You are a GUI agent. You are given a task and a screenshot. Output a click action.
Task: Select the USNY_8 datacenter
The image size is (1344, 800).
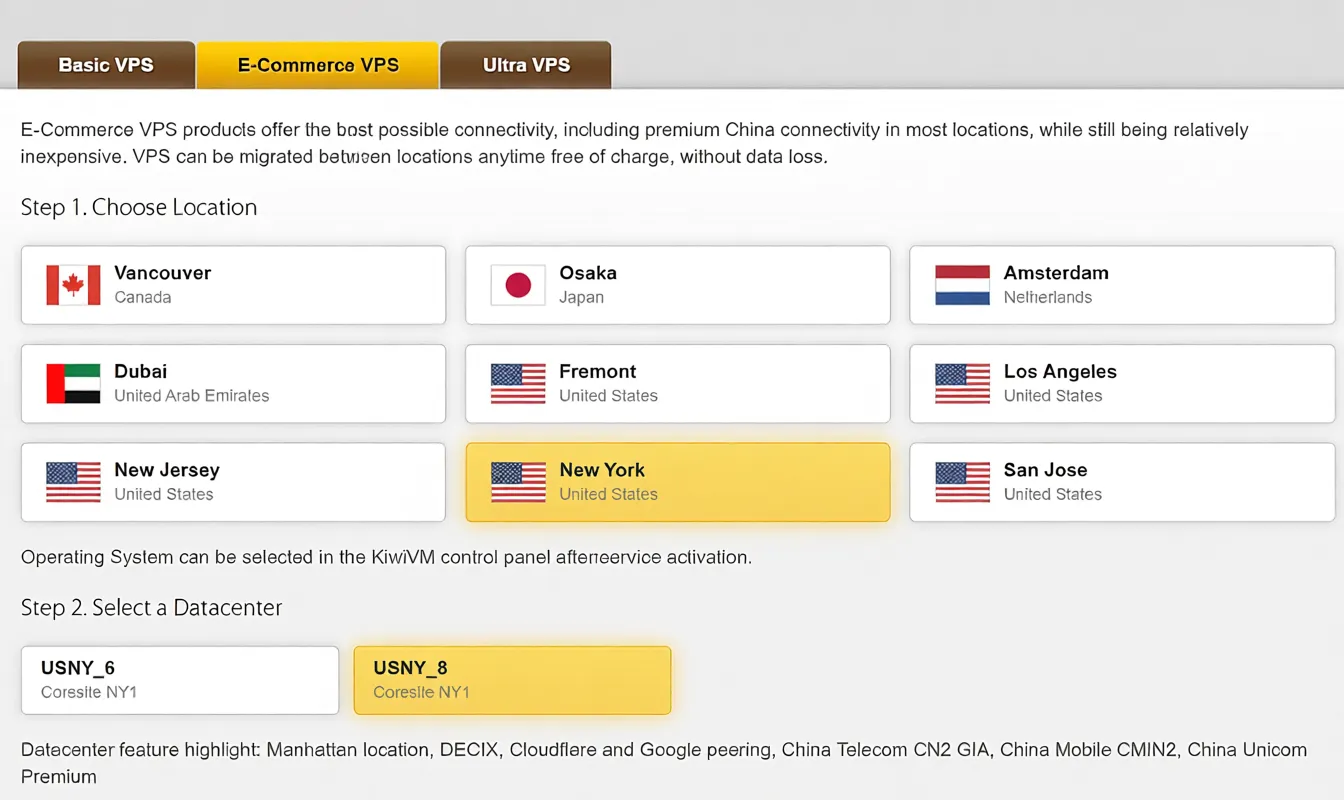(x=512, y=680)
